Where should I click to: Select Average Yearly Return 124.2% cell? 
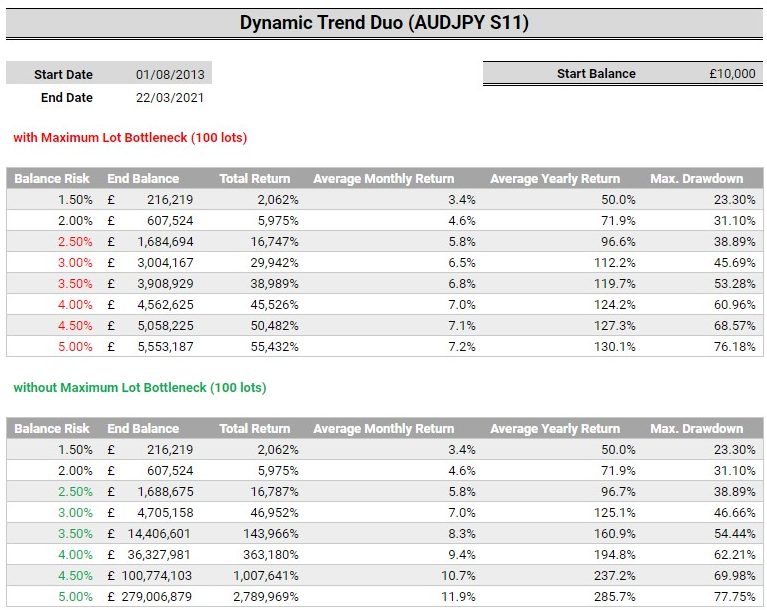tap(615, 305)
